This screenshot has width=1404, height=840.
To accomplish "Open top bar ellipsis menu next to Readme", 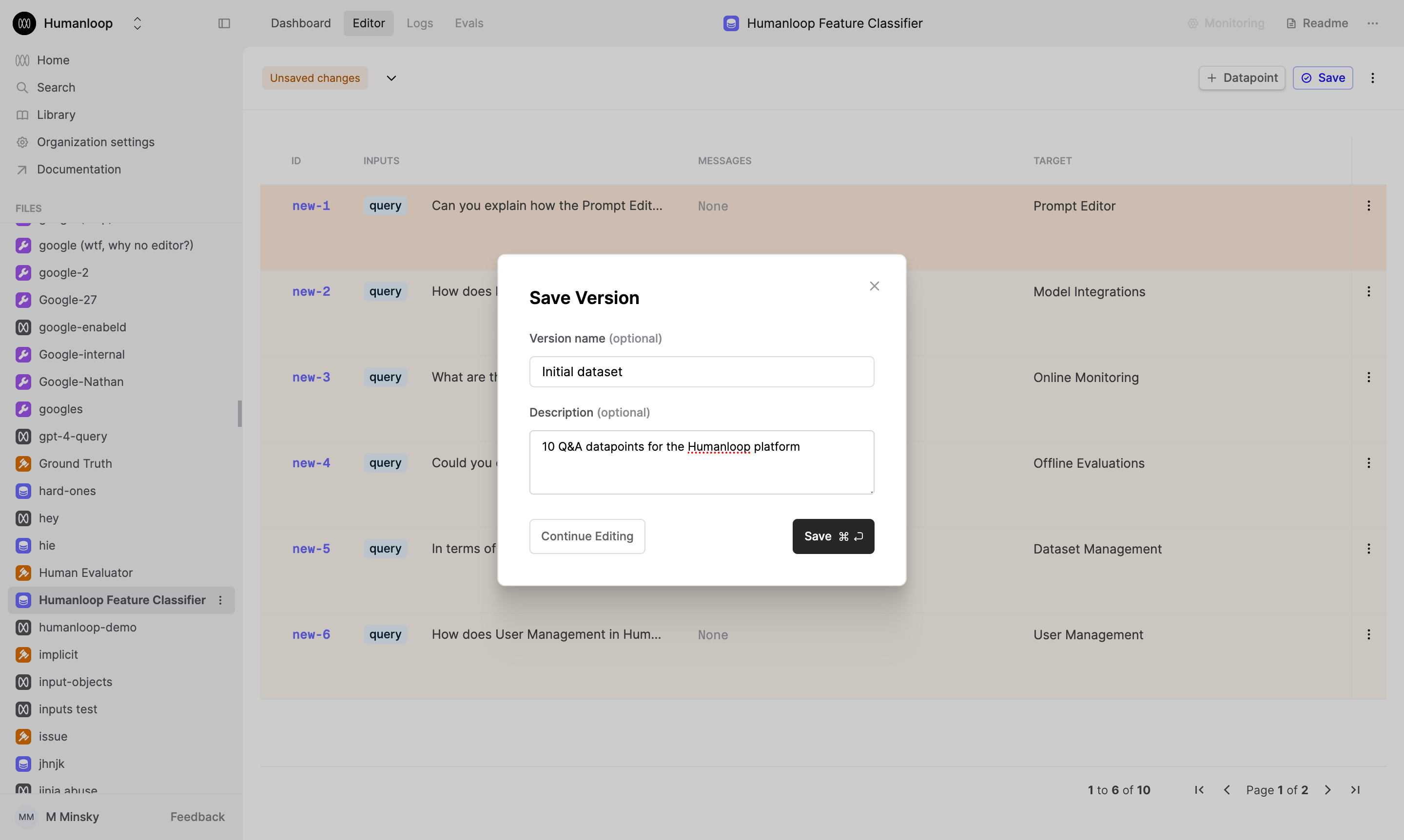I will [x=1373, y=23].
